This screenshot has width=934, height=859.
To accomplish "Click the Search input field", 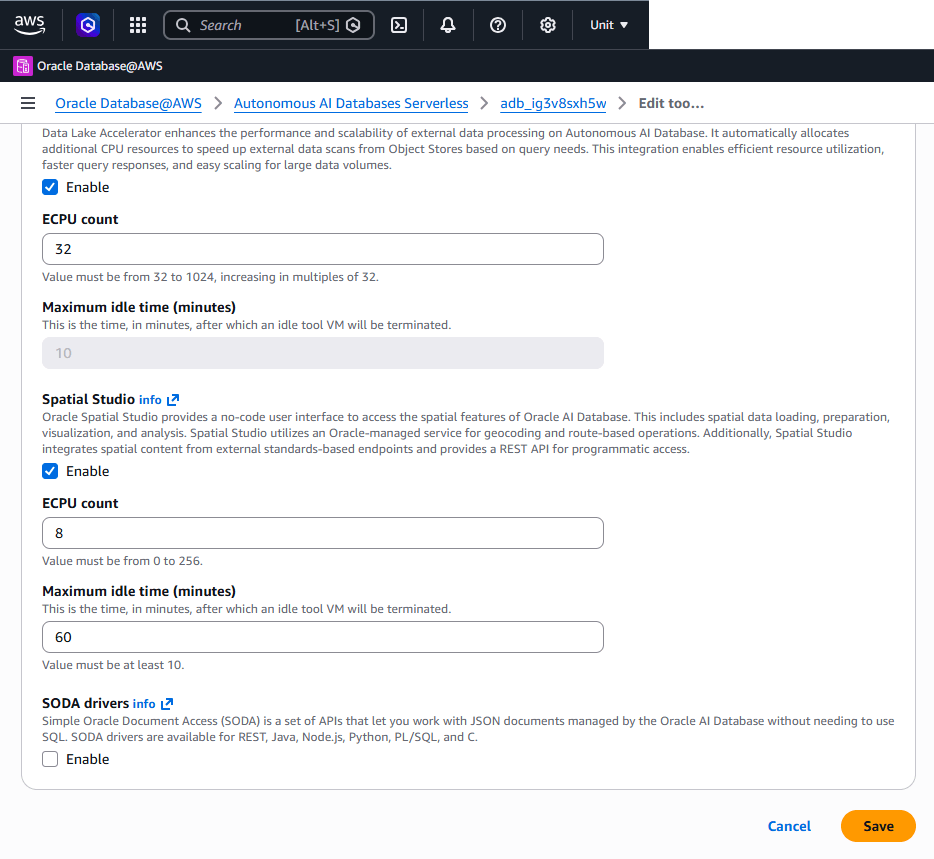I will [x=269, y=25].
